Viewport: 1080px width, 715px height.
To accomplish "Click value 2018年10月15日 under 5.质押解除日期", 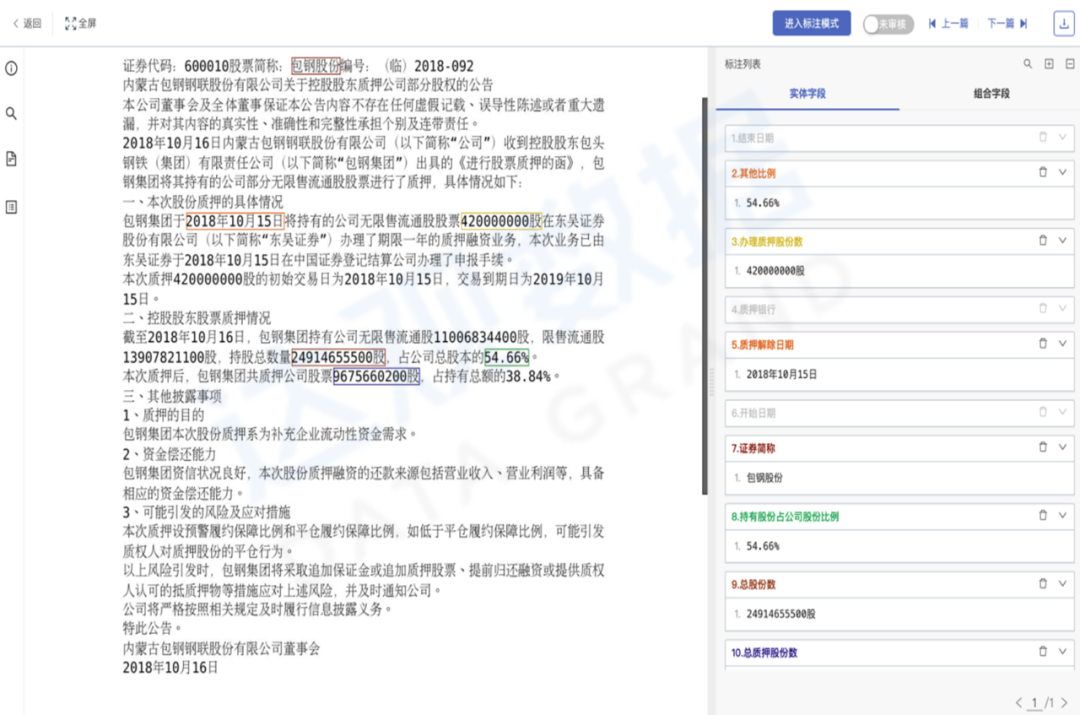I will [781, 374].
